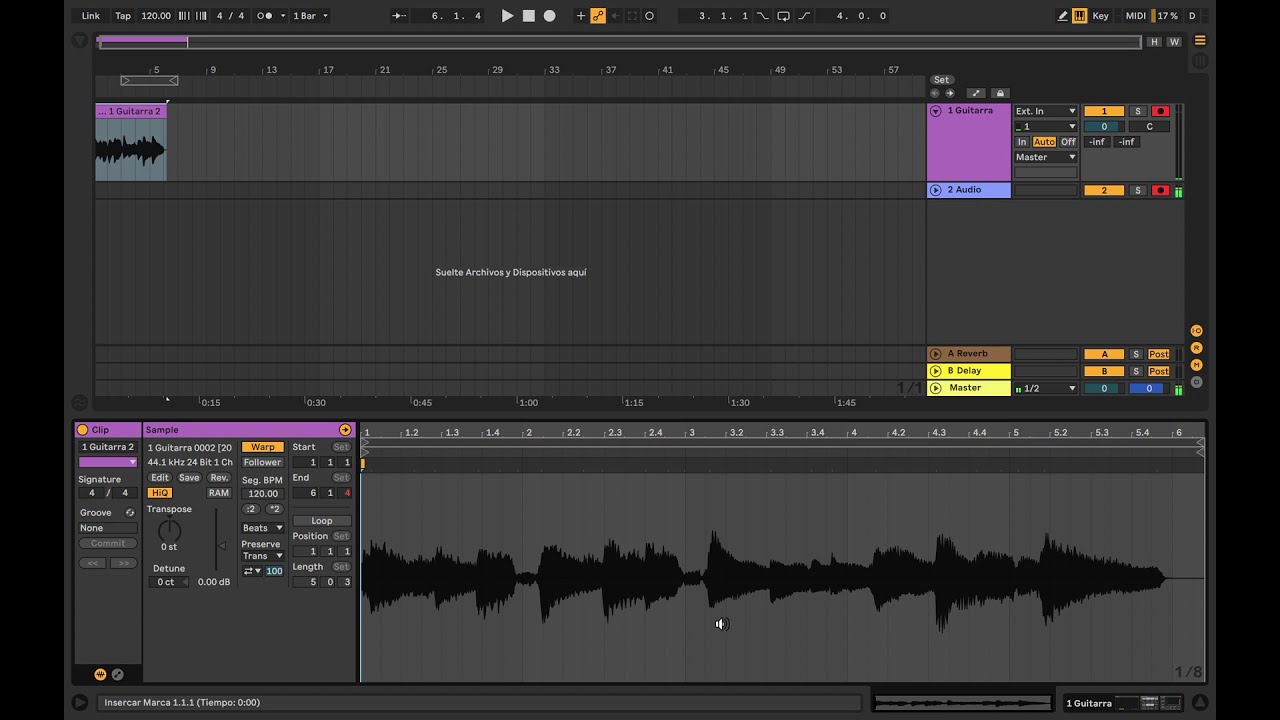This screenshot has width=1280, height=720.
Task: Open the Ext. In input type dropdown
Action: pos(1046,111)
